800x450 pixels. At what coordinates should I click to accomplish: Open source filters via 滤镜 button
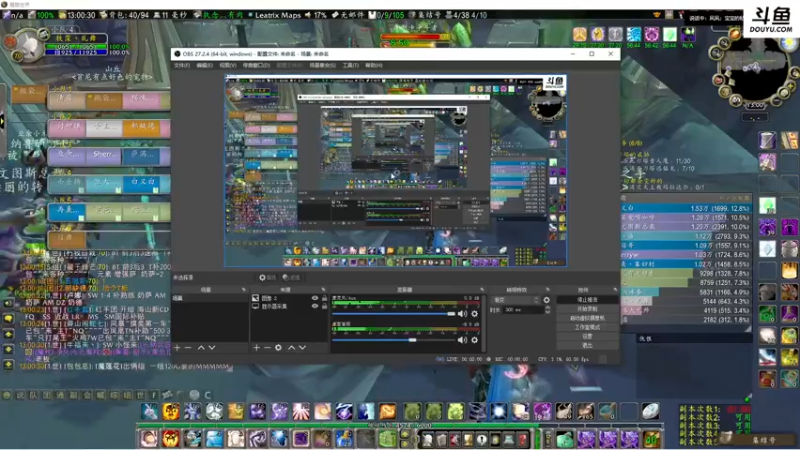click(291, 278)
